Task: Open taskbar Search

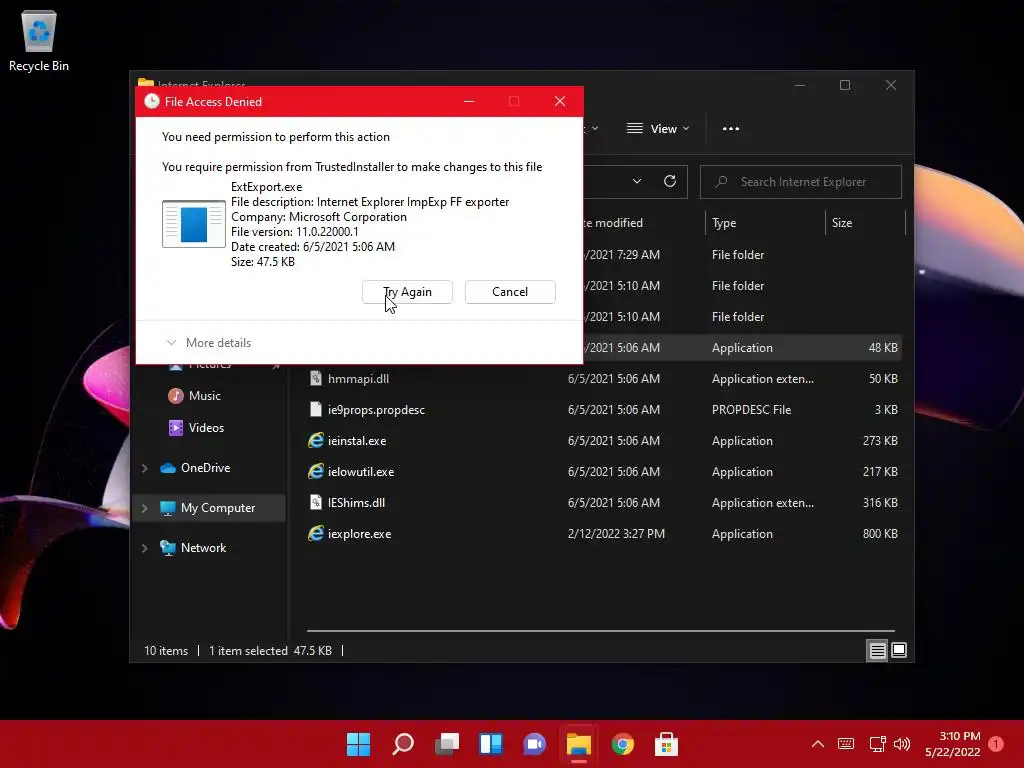Action: [x=402, y=744]
